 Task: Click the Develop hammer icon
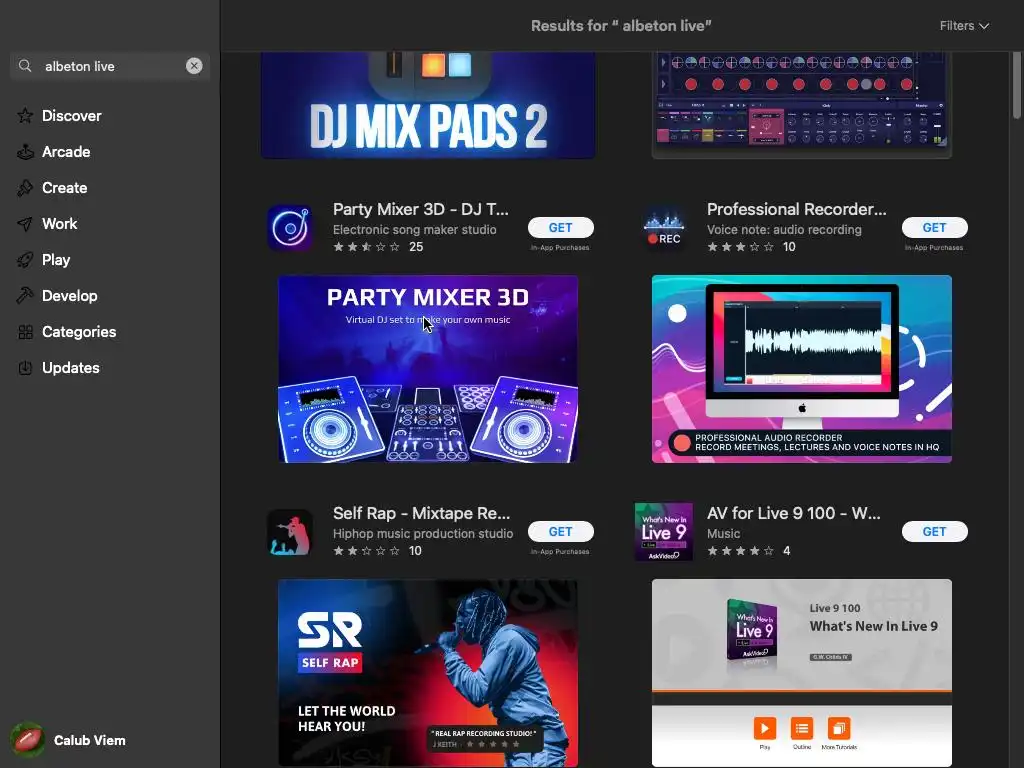click(25, 296)
